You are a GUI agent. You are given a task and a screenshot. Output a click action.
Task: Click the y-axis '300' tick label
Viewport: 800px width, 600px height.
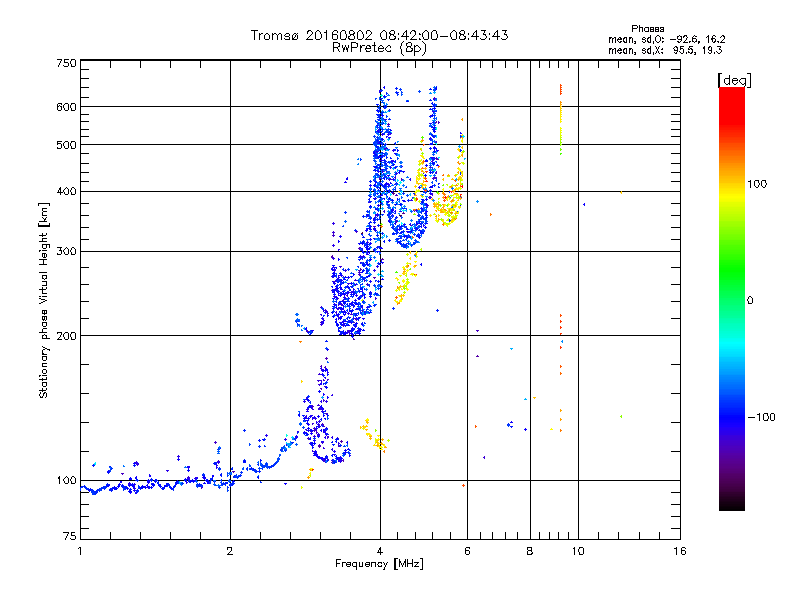66,251
